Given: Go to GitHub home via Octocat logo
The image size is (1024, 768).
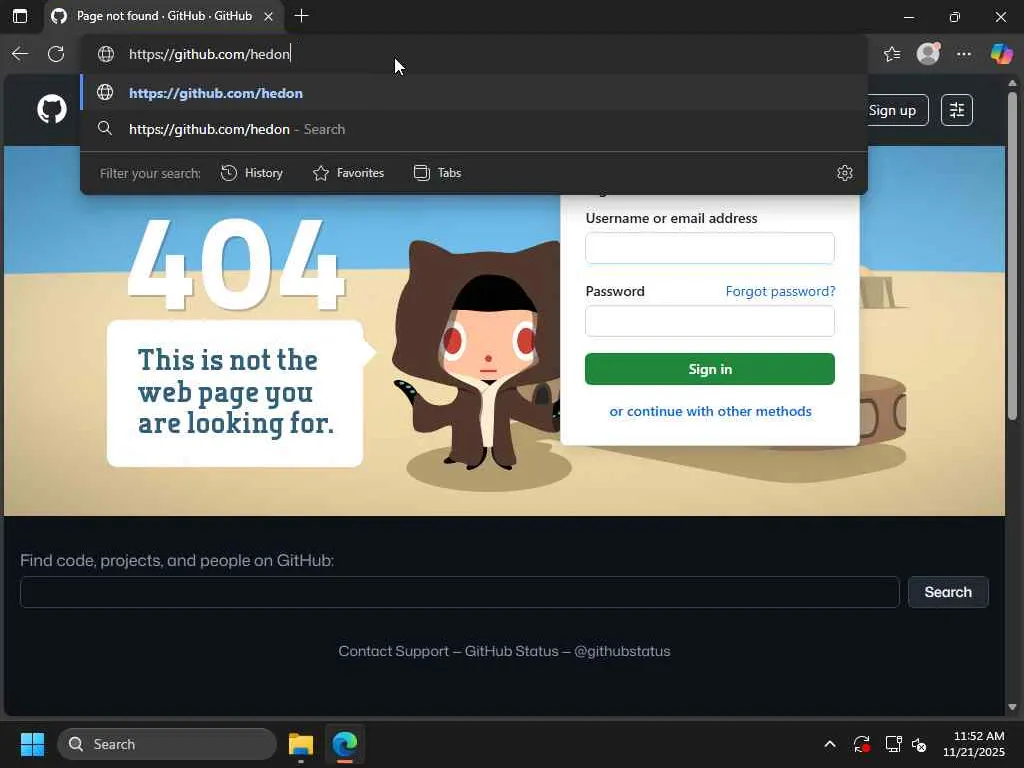Looking at the screenshot, I should tap(52, 109).
